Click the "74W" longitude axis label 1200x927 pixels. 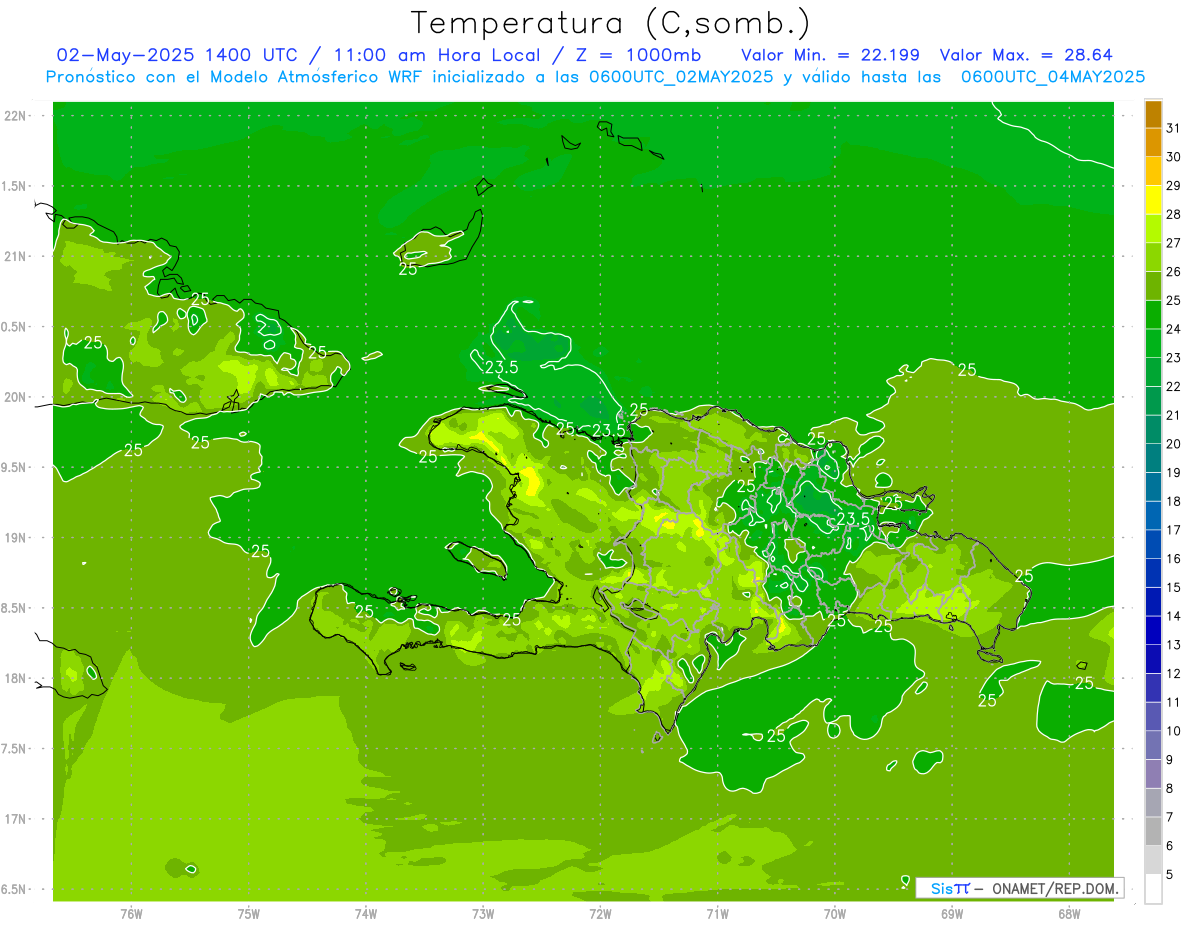(366, 914)
